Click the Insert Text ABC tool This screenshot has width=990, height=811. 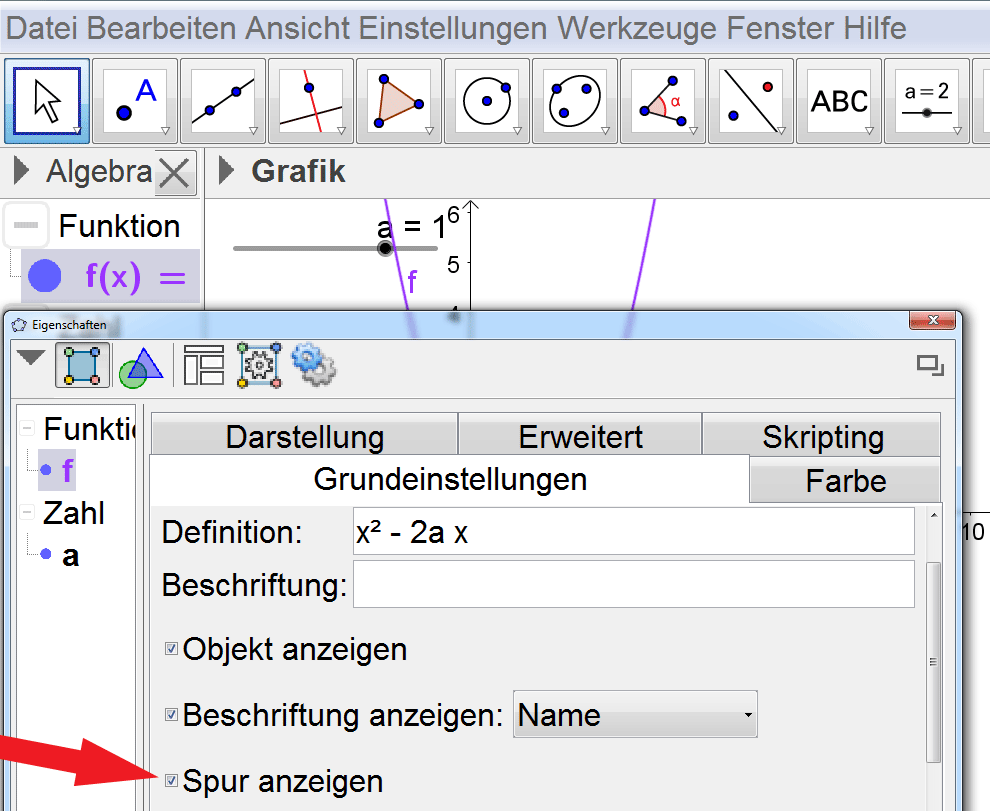click(839, 101)
